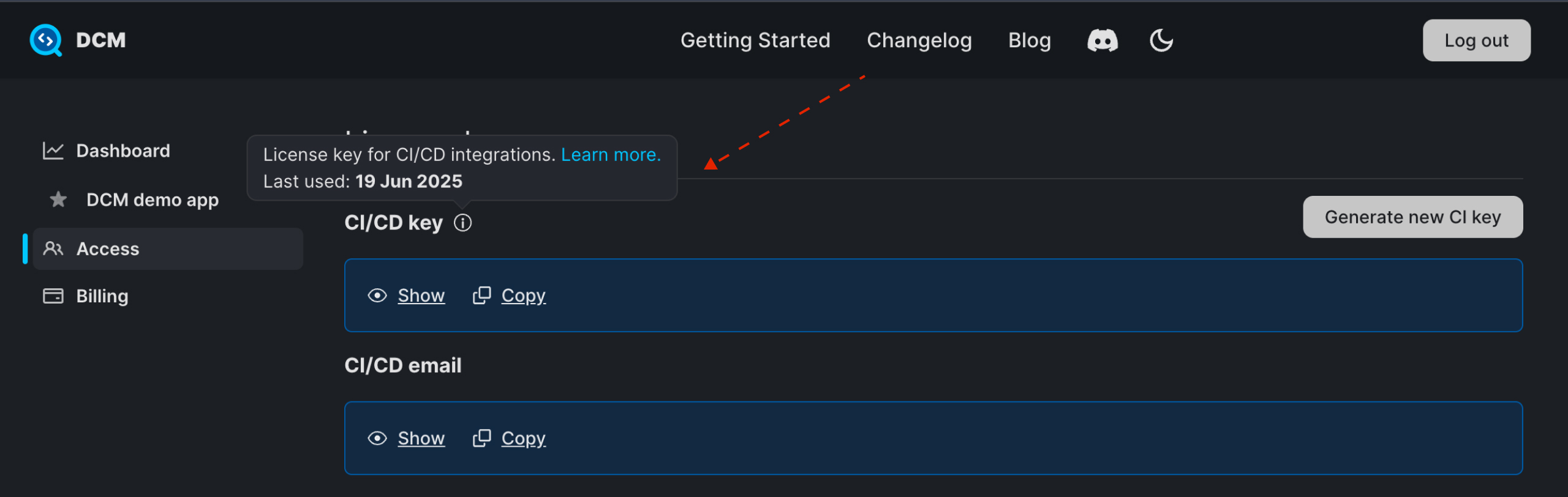The width and height of the screenshot is (1568, 497).
Task: Select the Dashboard chart icon in sidebar
Action: (53, 151)
